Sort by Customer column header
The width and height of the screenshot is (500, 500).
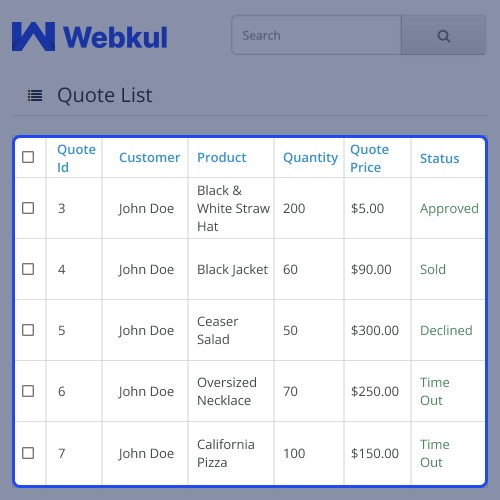[x=149, y=158]
